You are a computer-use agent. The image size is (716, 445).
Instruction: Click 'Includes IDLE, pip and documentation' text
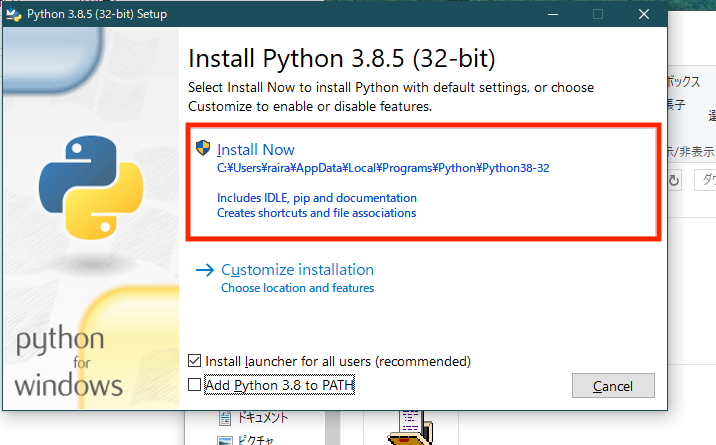coord(317,198)
